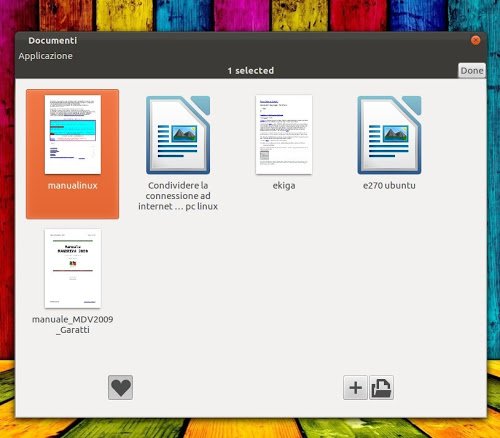Image resolution: width=500 pixels, height=438 pixels.
Task: Select manuale_MDV2009_Garatti document preview
Action: [73, 268]
